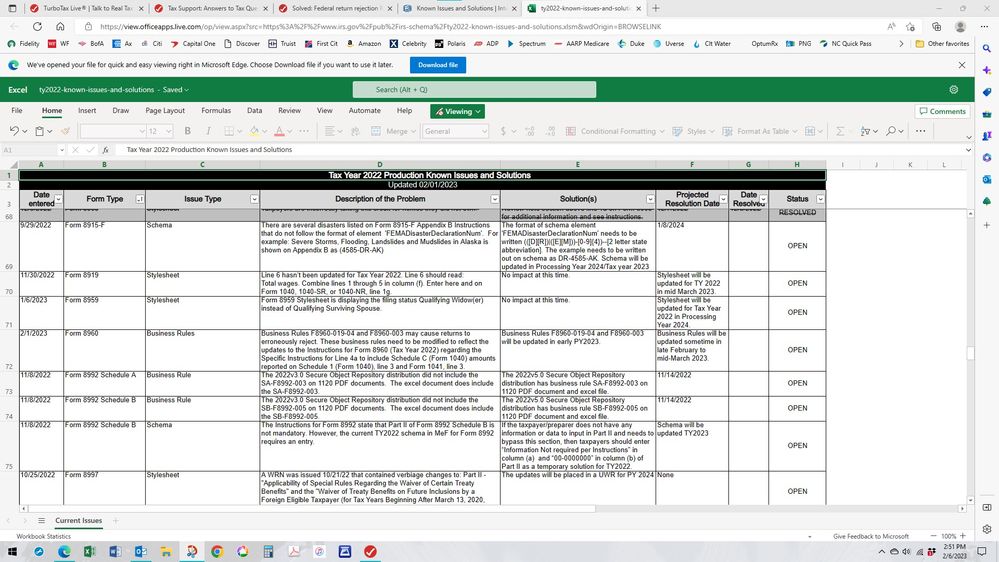Select column D header
The height and width of the screenshot is (562, 999).
point(380,164)
